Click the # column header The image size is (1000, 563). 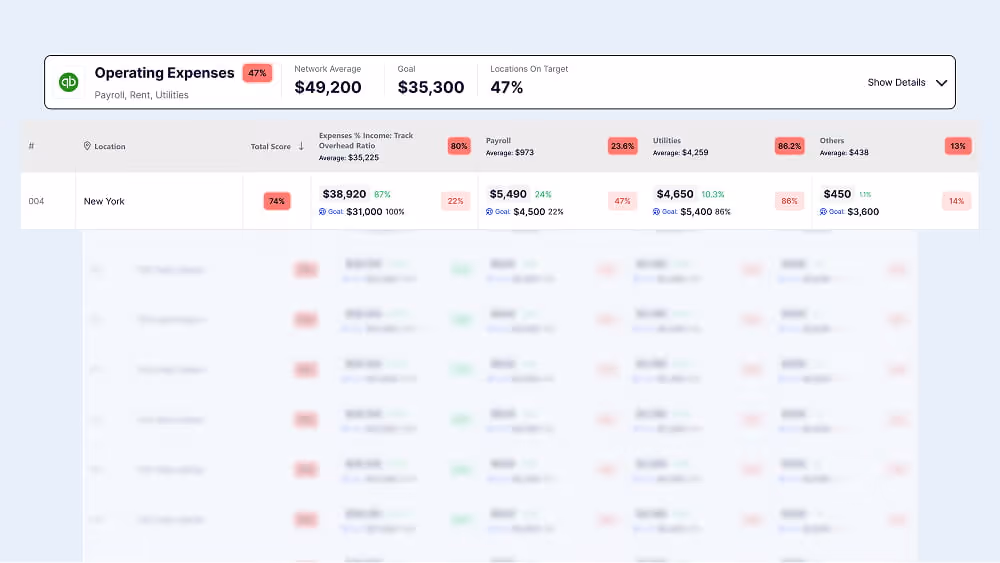click(x=31, y=146)
